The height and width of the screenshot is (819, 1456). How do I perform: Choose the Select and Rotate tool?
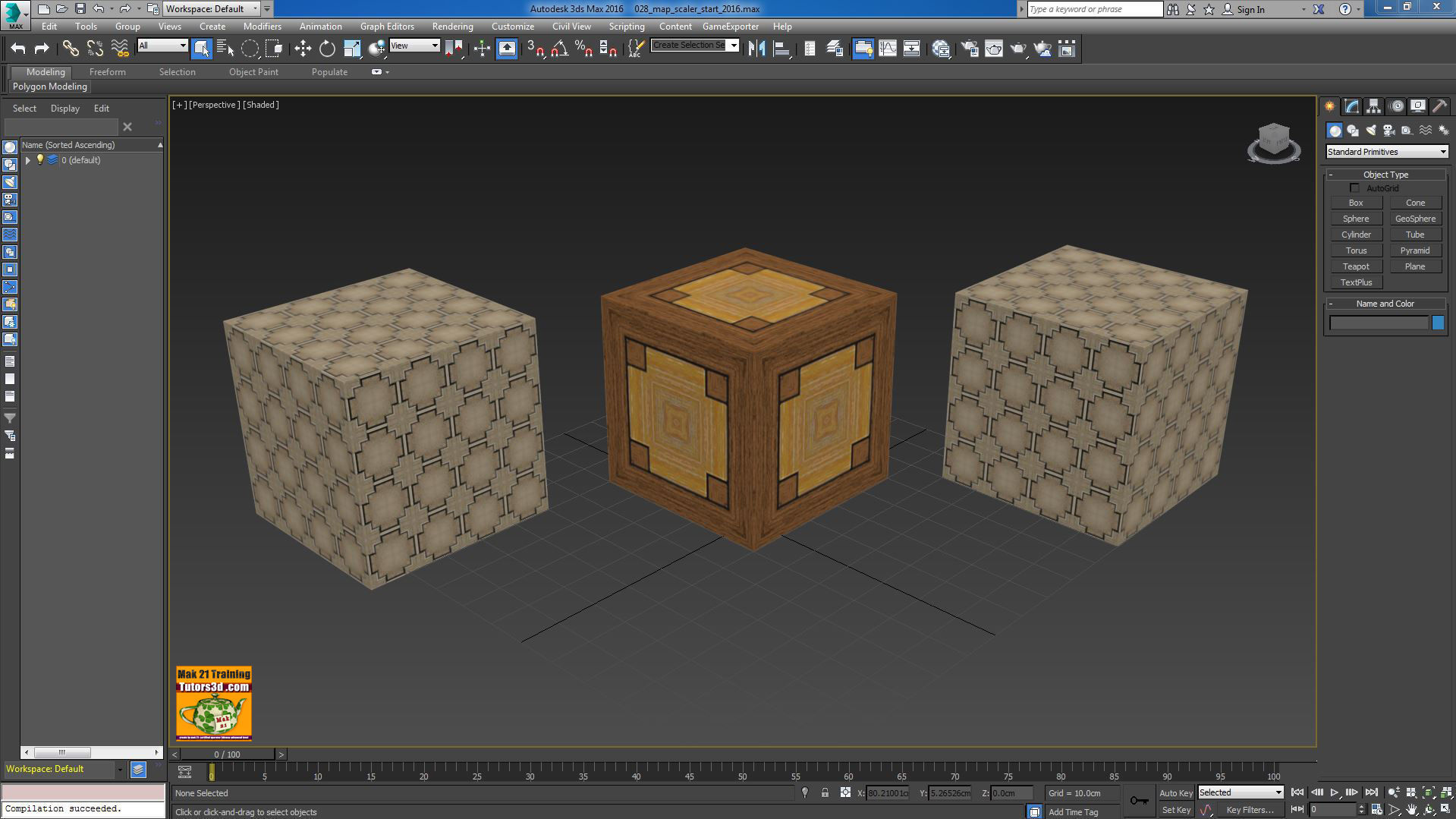pyautogui.click(x=327, y=49)
